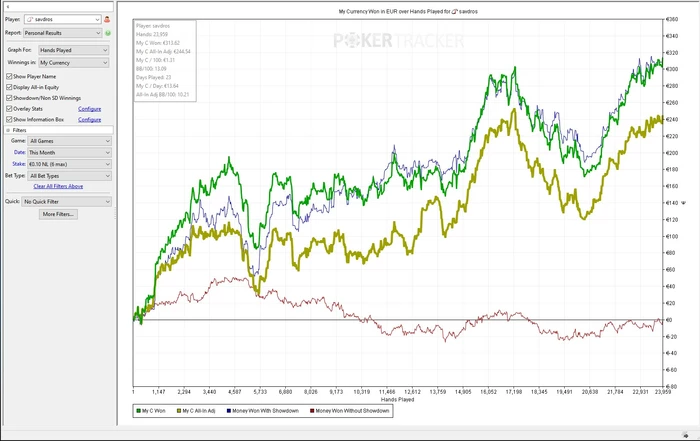Screen dimensions: 700x441
Task: Open the Player dropdown showing savdros
Action: pyautogui.click(x=62, y=19)
